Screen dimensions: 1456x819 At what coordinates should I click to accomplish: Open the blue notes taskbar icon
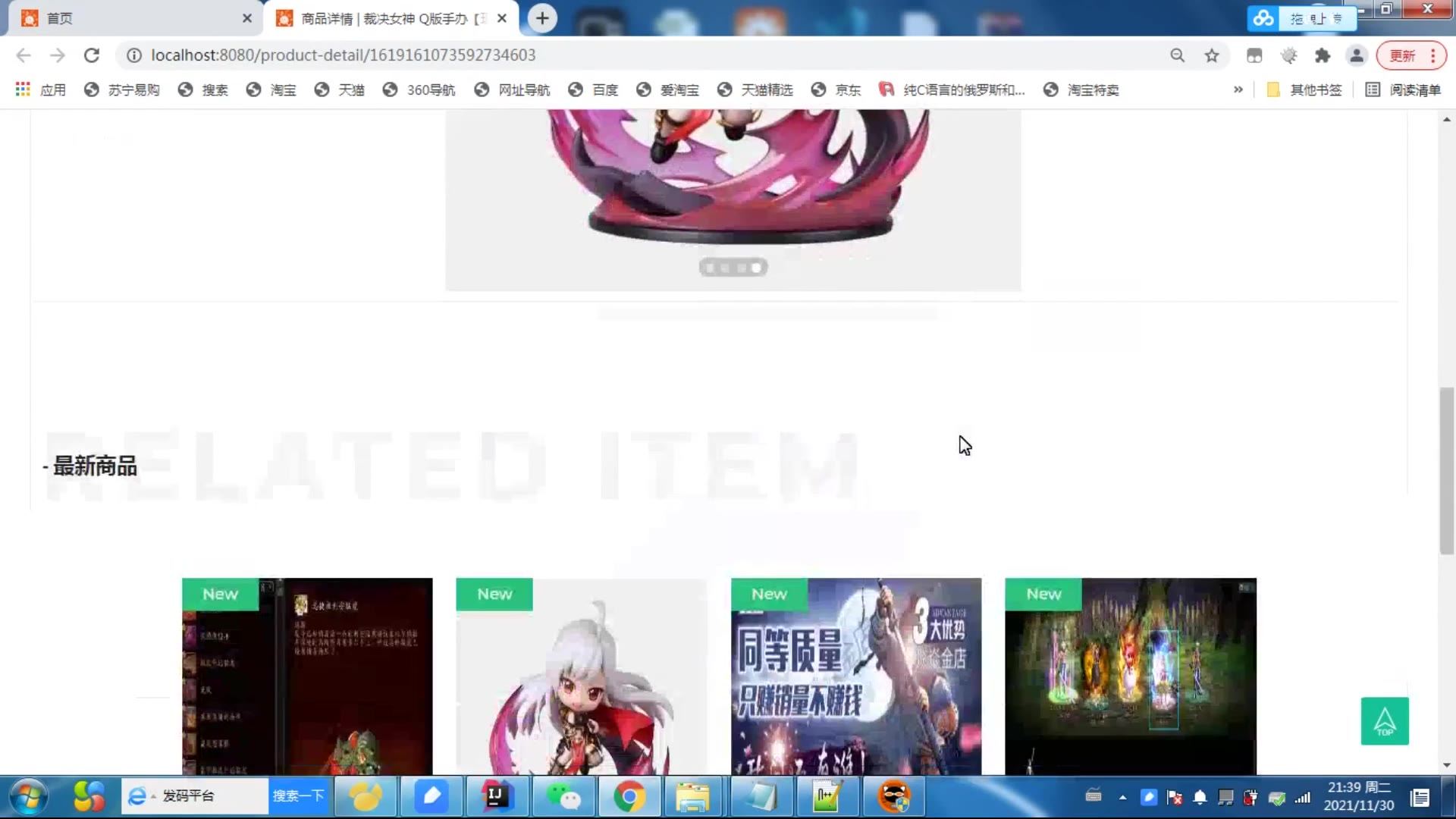[431, 797]
